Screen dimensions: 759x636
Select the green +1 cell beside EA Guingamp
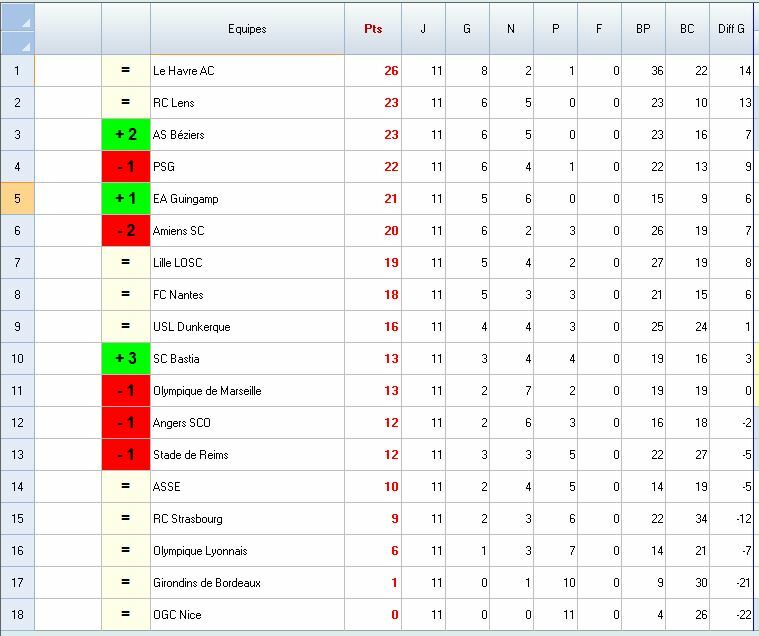[126, 199]
